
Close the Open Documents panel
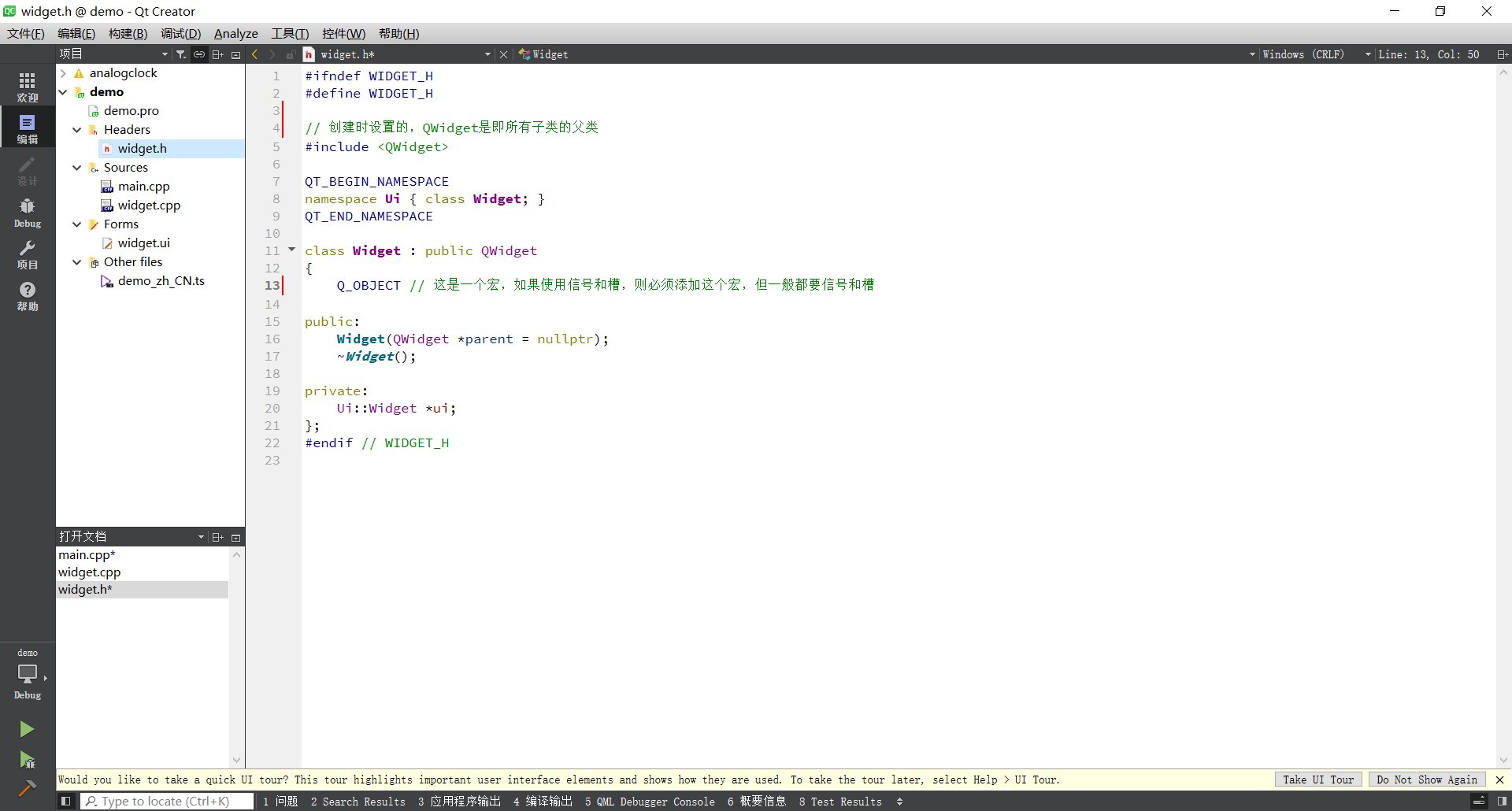[235, 537]
